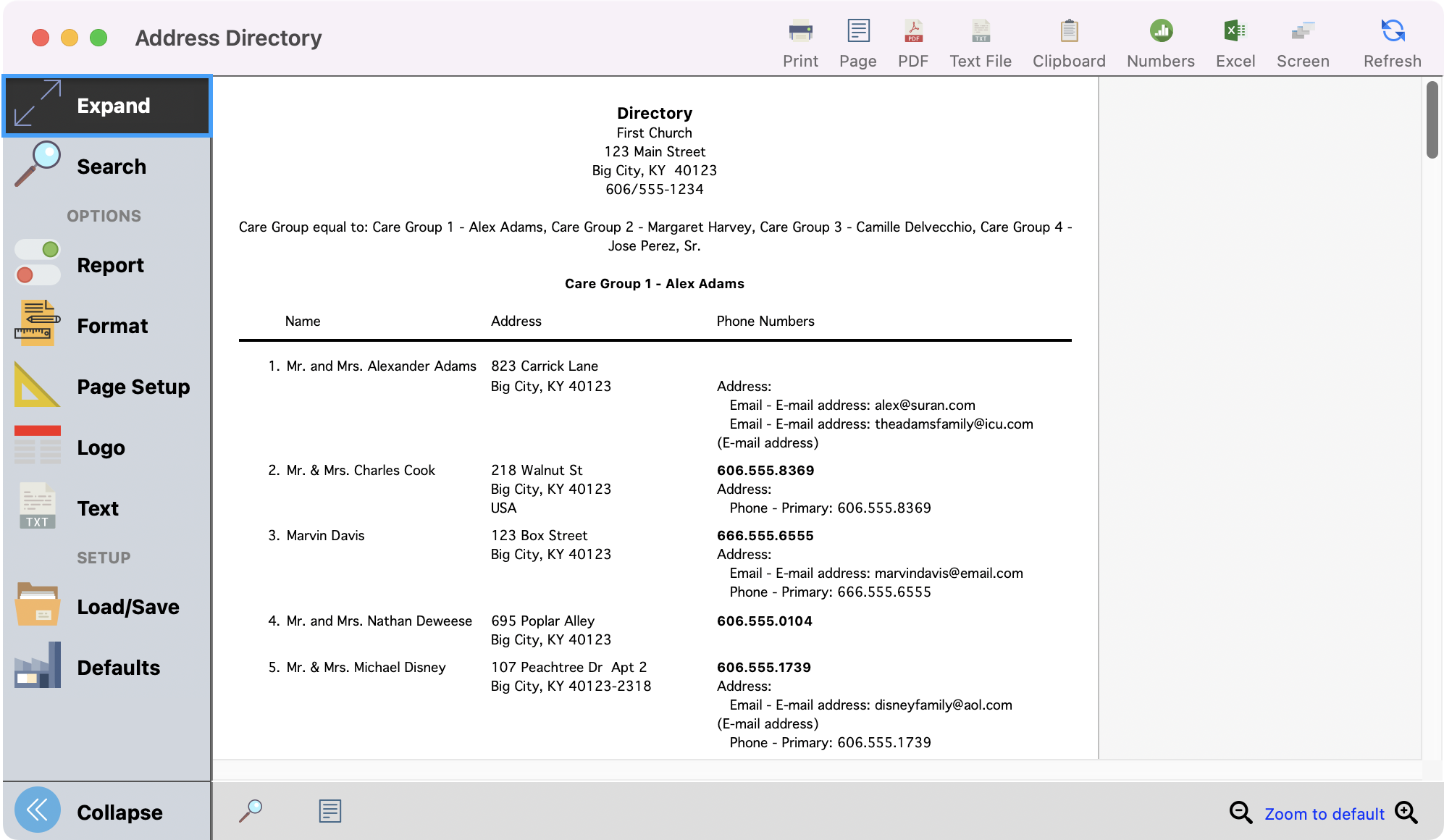Click the zoom out magnifier at bottom right
Viewport: 1444px width, 840px height.
point(1241,813)
